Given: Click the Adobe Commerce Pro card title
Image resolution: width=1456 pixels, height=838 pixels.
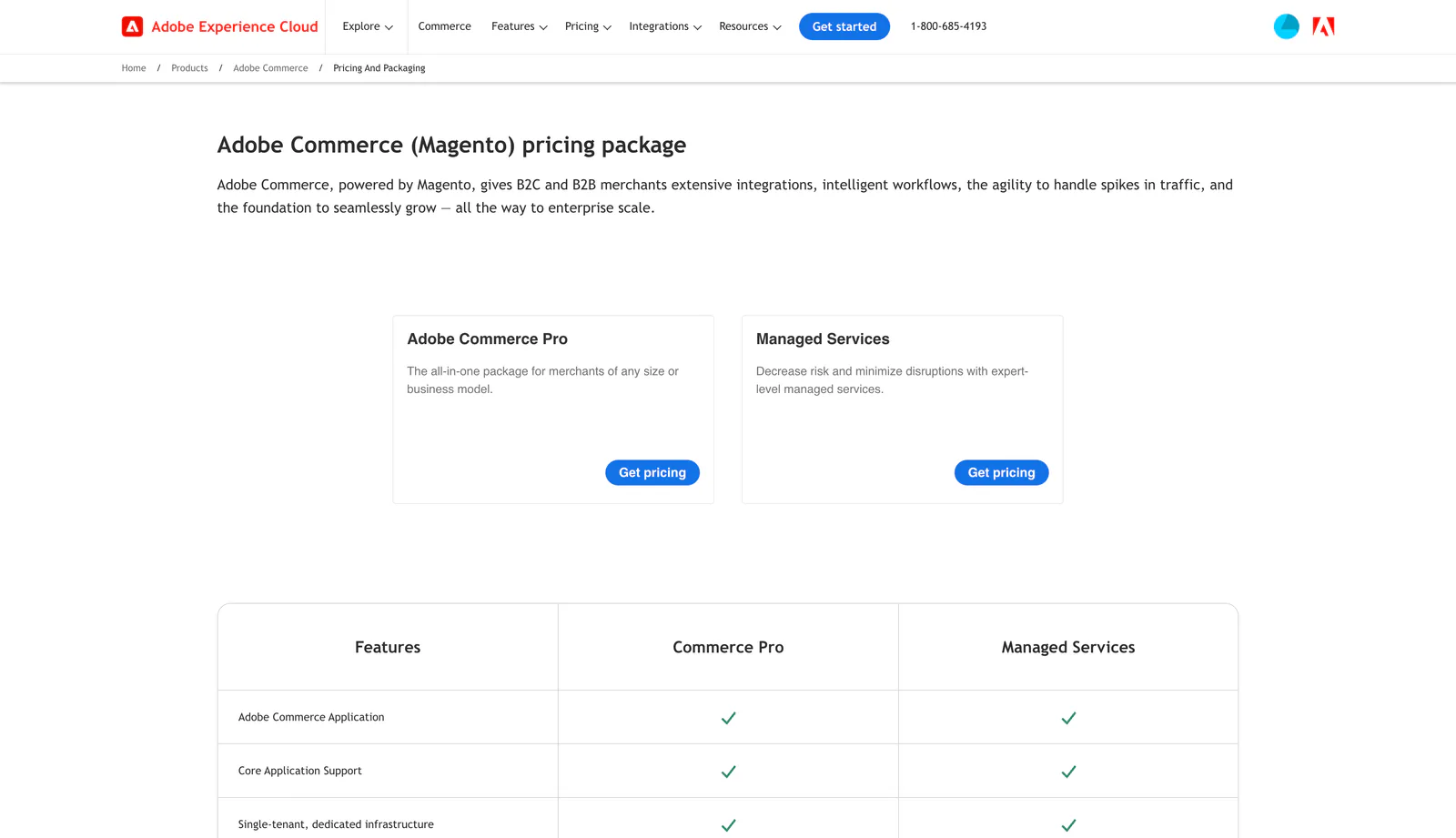Looking at the screenshot, I should point(488,338).
